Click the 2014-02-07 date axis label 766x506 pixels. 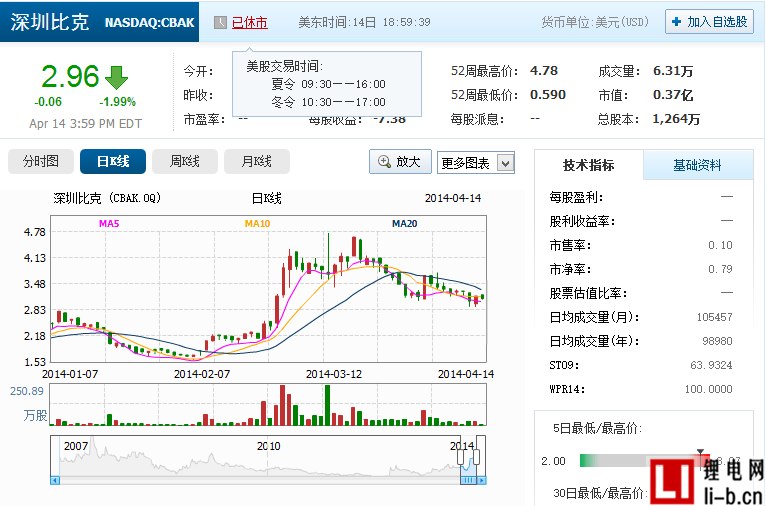(x=202, y=374)
